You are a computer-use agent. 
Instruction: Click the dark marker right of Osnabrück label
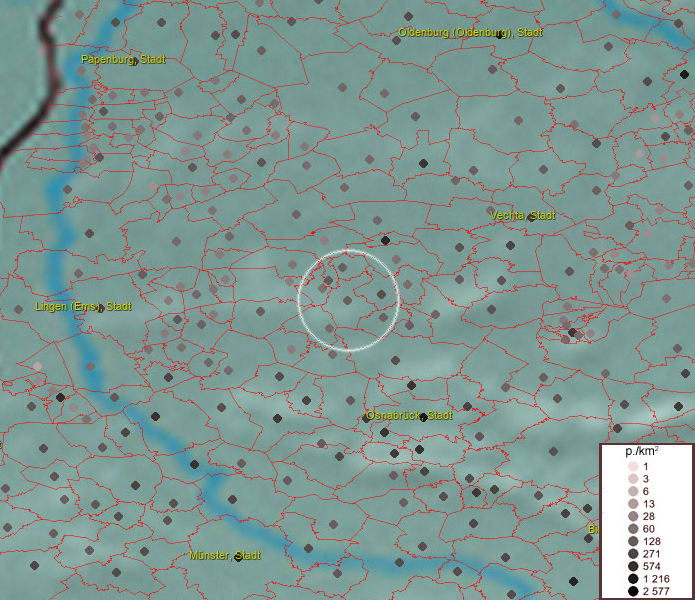(x=424, y=417)
